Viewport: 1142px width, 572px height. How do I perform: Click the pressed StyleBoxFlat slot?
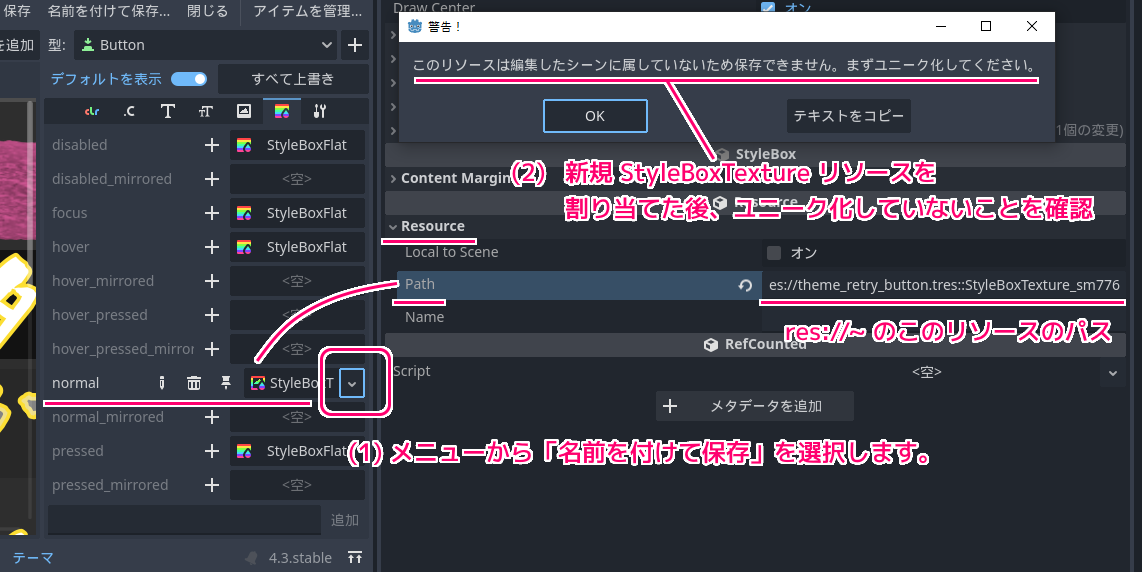click(297, 451)
